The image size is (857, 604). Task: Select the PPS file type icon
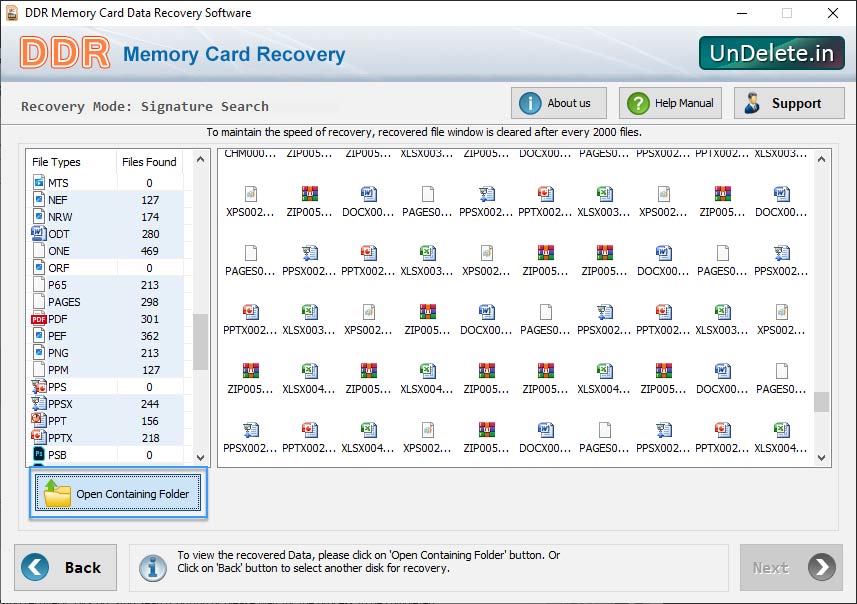pos(39,386)
